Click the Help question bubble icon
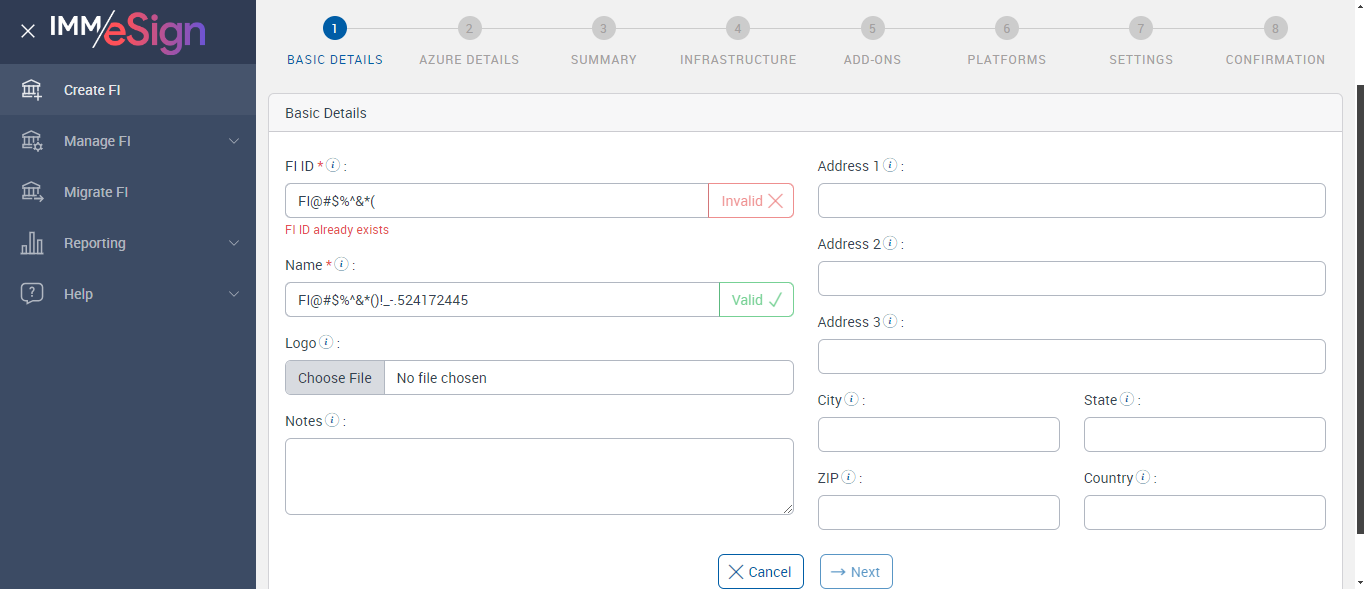The height and width of the screenshot is (589, 1366). 32,294
